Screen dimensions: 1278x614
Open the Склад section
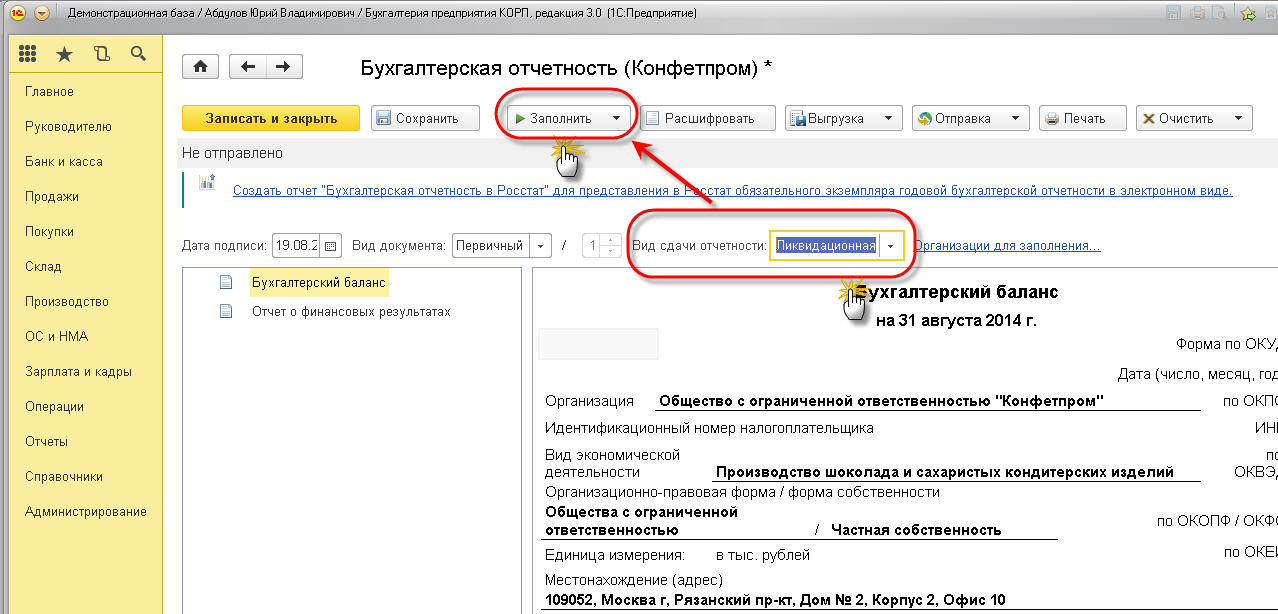point(43,266)
